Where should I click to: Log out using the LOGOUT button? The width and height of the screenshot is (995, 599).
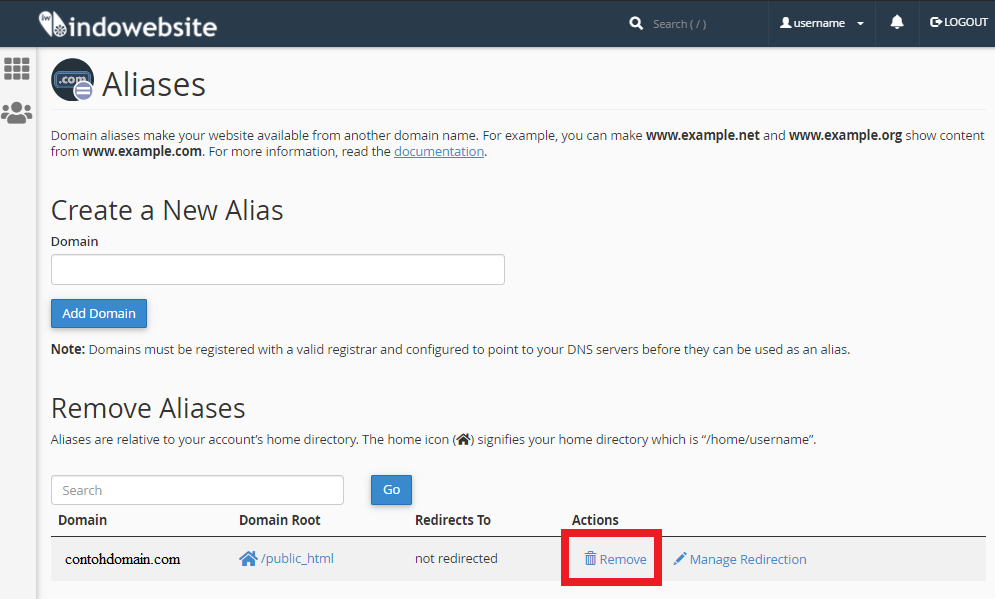pyautogui.click(x=958, y=23)
